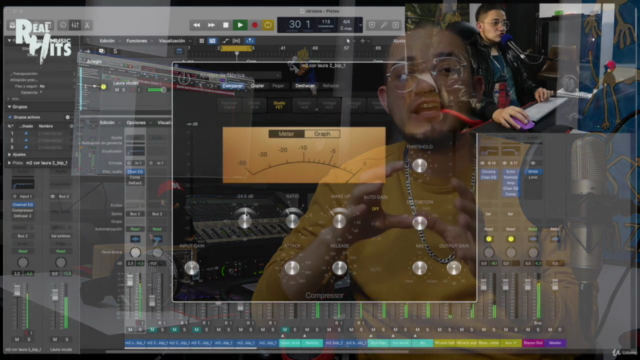Stop playback with the Stop button
Image resolution: width=640 pixels, height=360 pixels.
coord(225,25)
